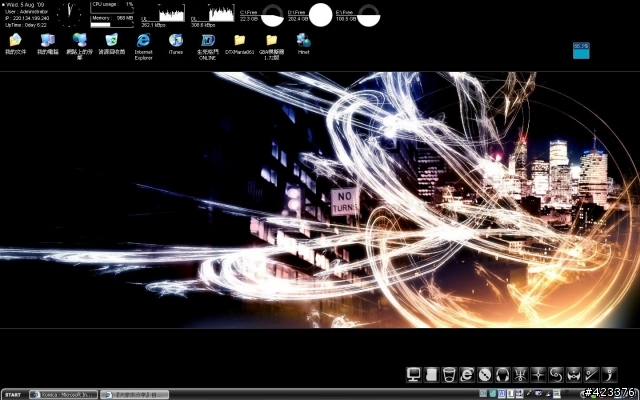Click the monitor icon in the dock
640x400 pixels.
click(413, 374)
